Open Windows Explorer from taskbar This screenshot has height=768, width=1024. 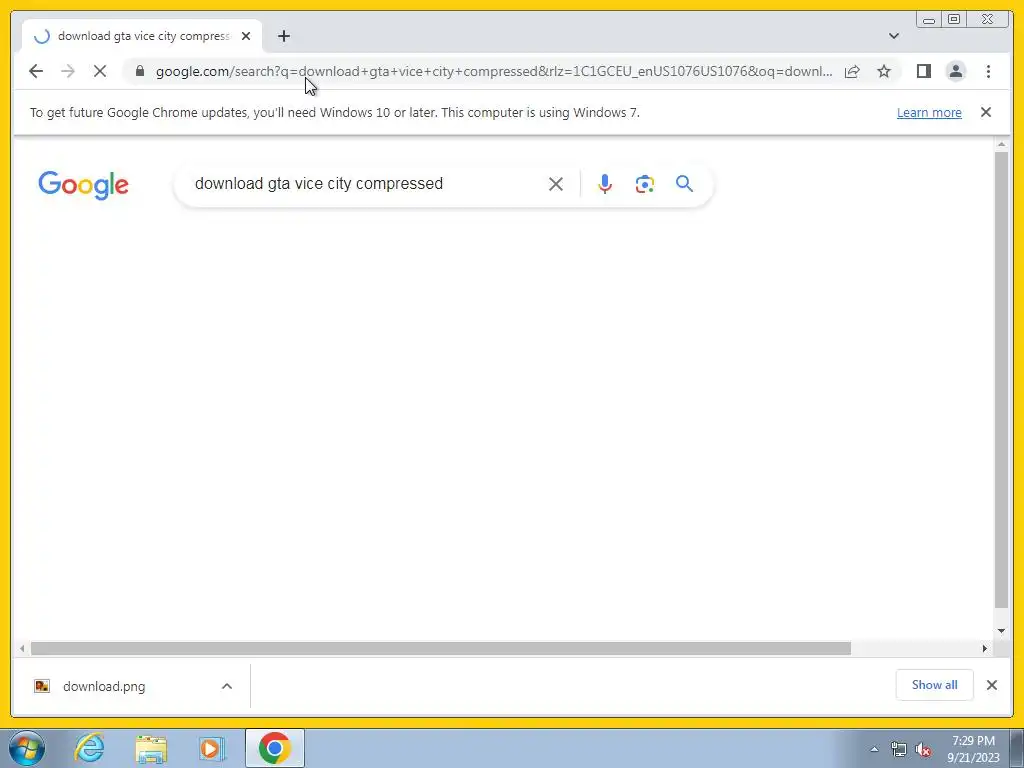151,748
